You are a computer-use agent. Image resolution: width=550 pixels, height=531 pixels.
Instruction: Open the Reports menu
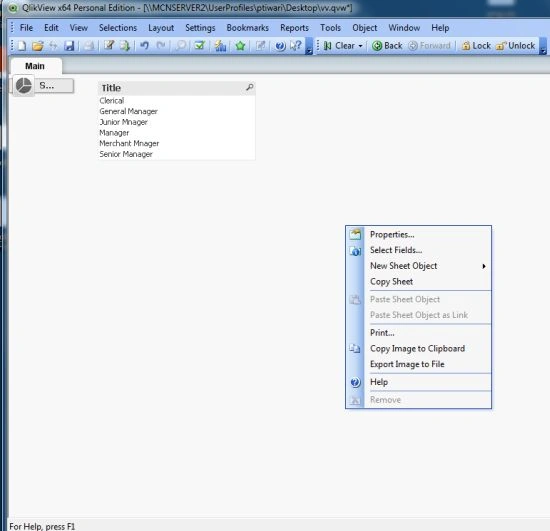click(x=294, y=28)
